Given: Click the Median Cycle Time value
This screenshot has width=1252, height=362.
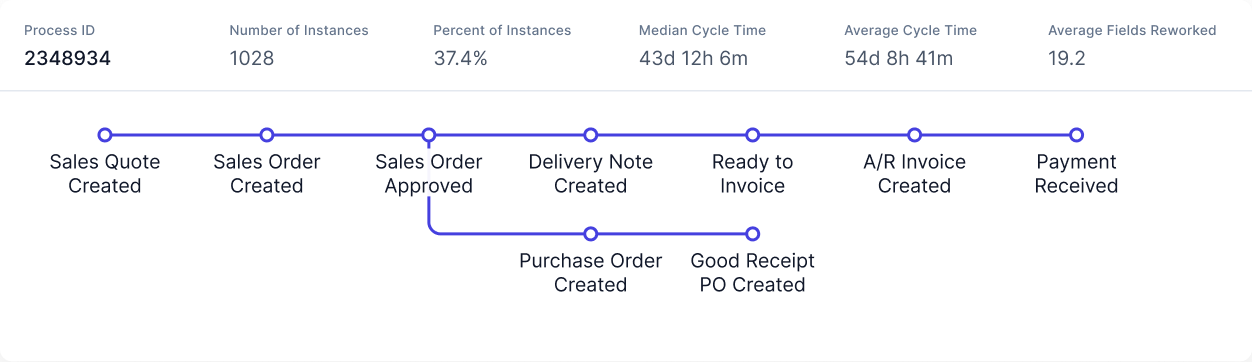Looking at the screenshot, I should point(693,58).
